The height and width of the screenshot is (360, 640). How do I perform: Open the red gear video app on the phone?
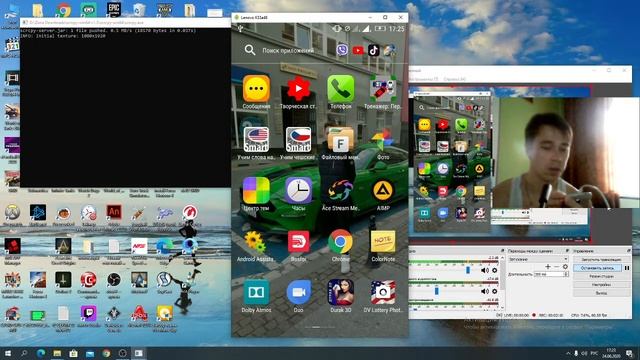(x=298, y=89)
